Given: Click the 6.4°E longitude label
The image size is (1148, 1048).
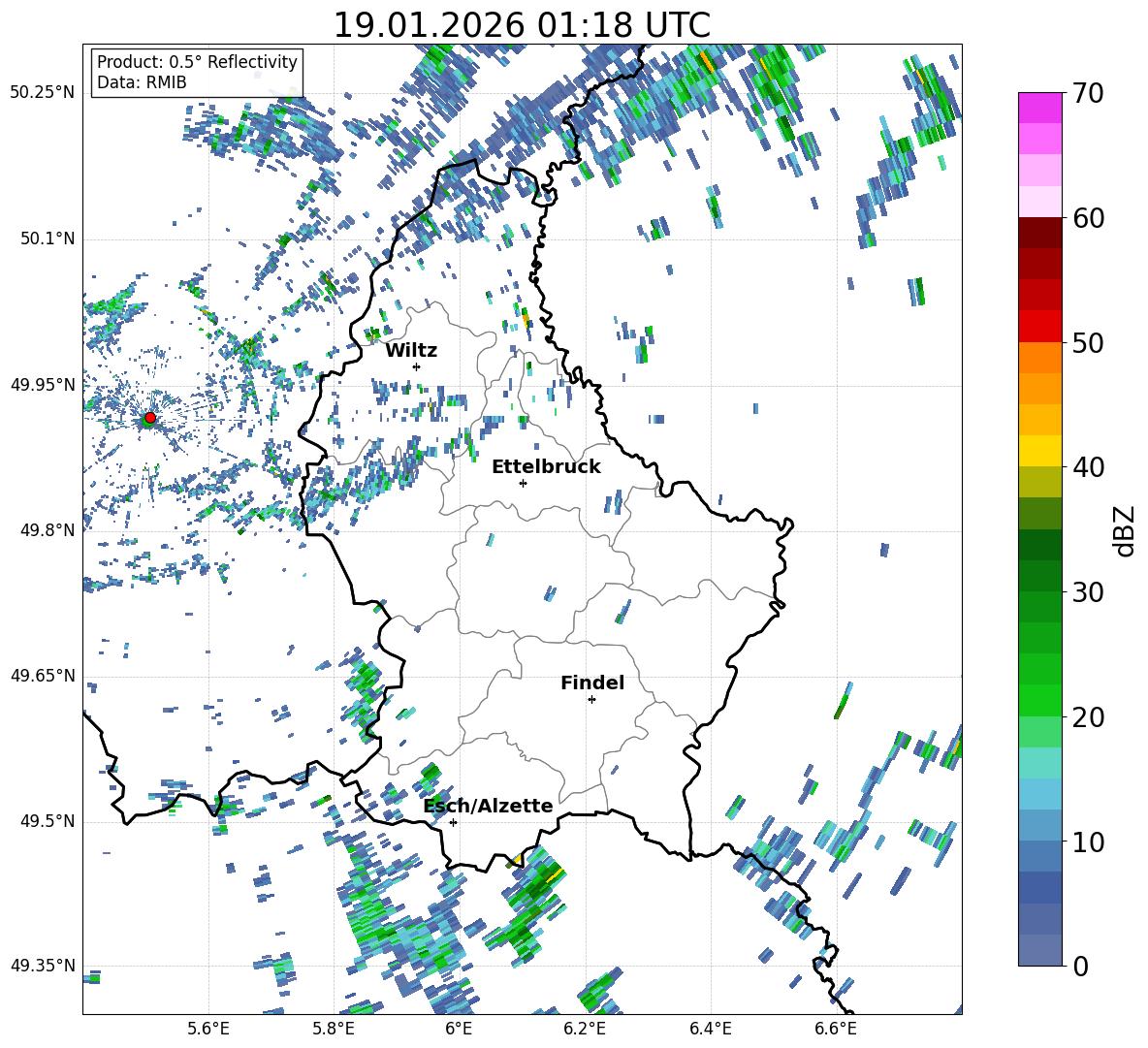Looking at the screenshot, I should (710, 1029).
